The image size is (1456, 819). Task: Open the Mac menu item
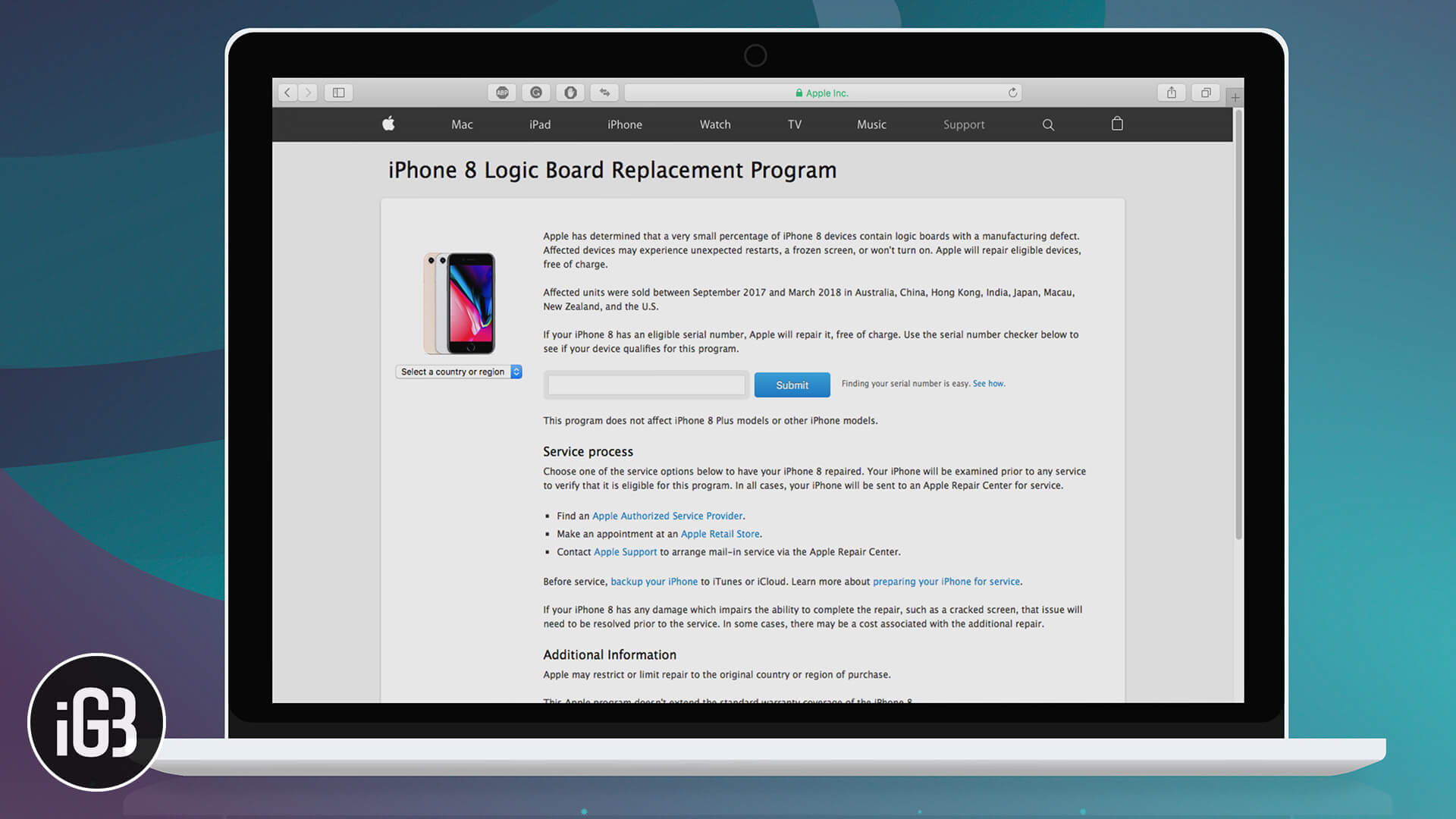coord(462,124)
